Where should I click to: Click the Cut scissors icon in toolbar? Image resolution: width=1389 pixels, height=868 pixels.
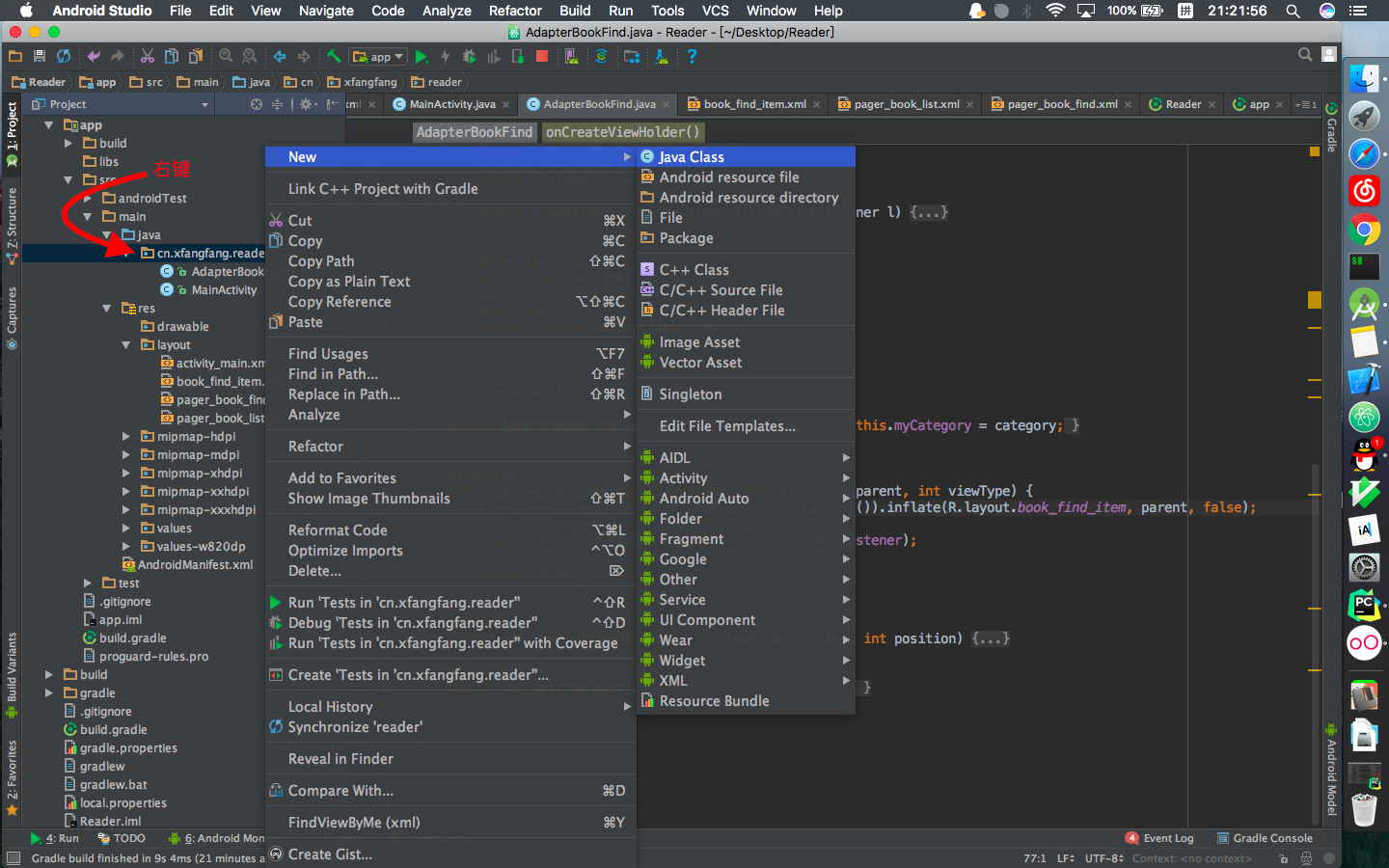[148, 57]
